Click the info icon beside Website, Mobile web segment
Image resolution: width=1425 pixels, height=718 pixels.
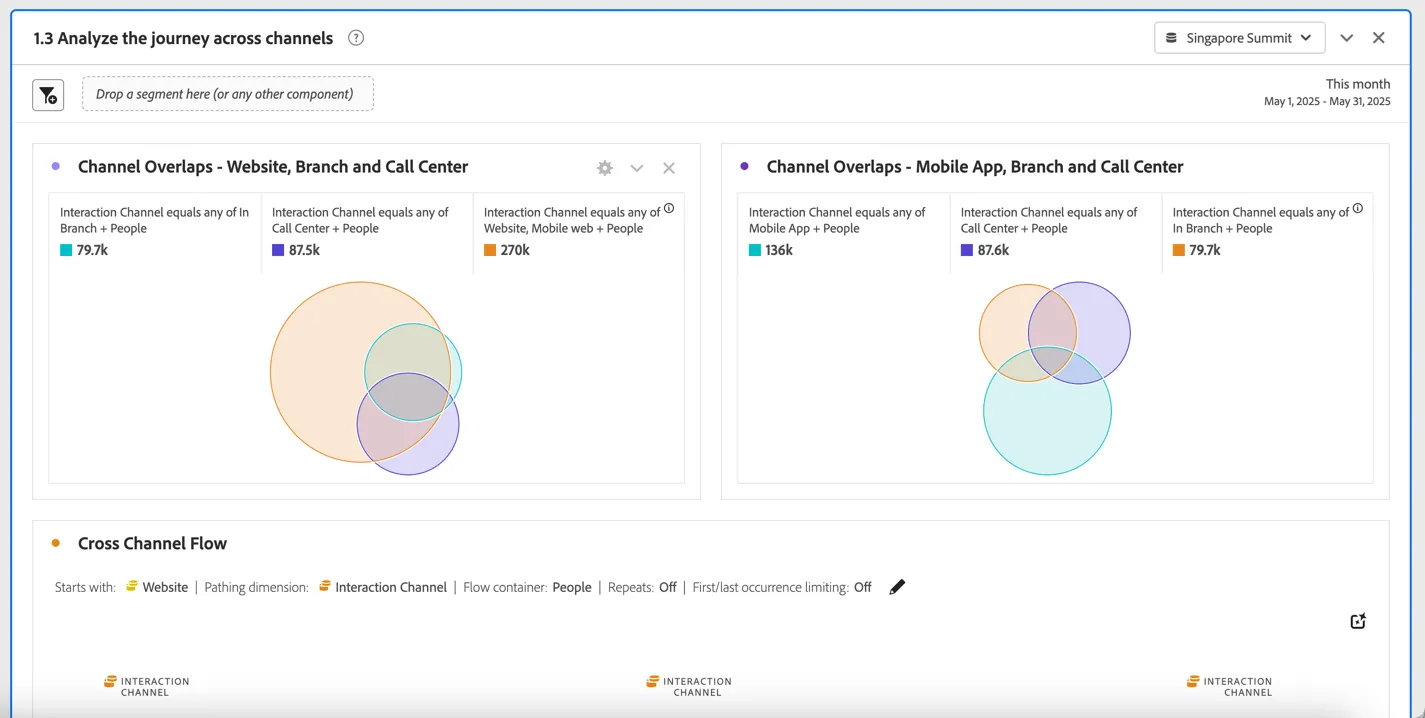(669, 209)
